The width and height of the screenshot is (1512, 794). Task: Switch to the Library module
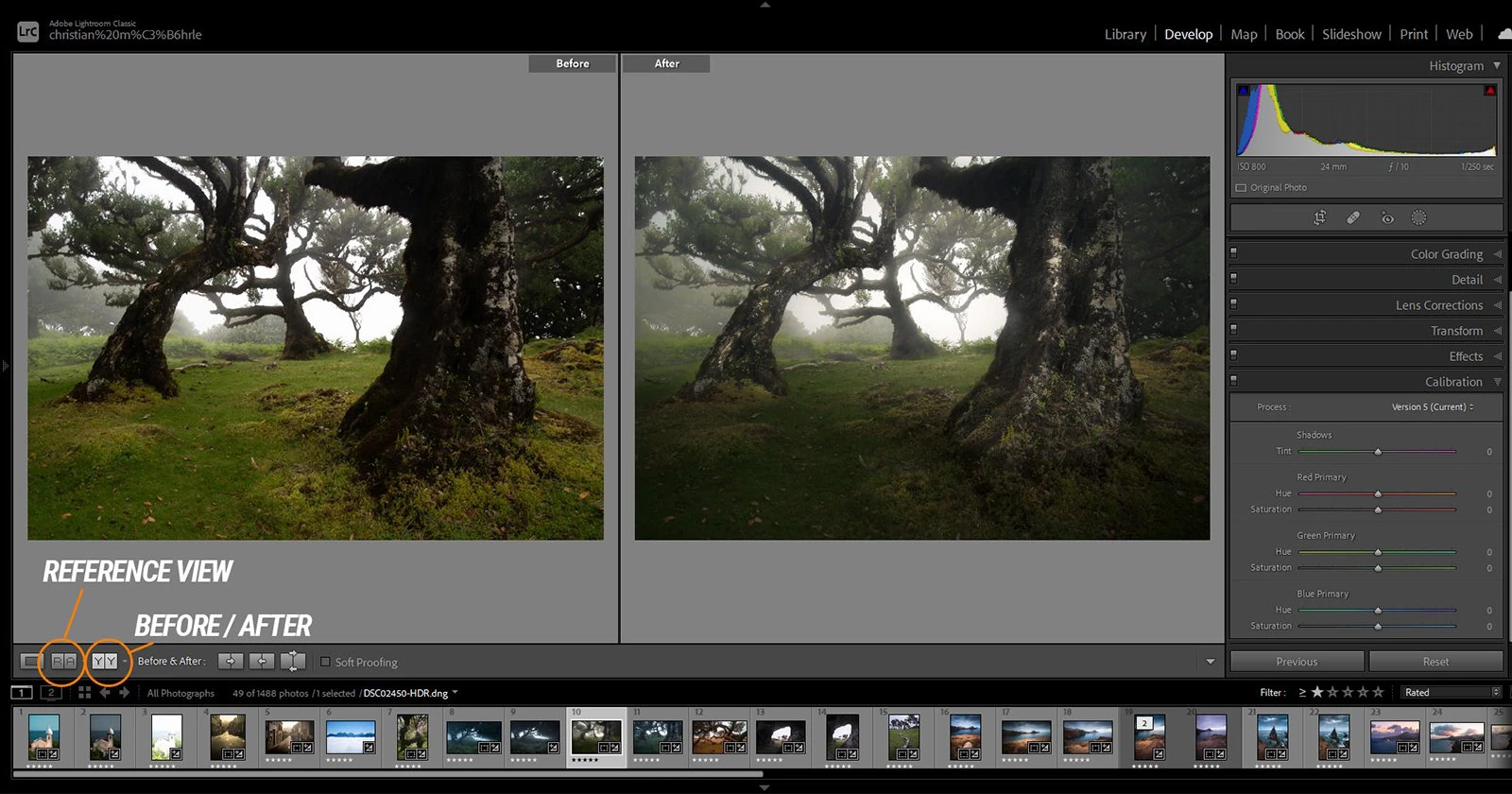[x=1125, y=34]
